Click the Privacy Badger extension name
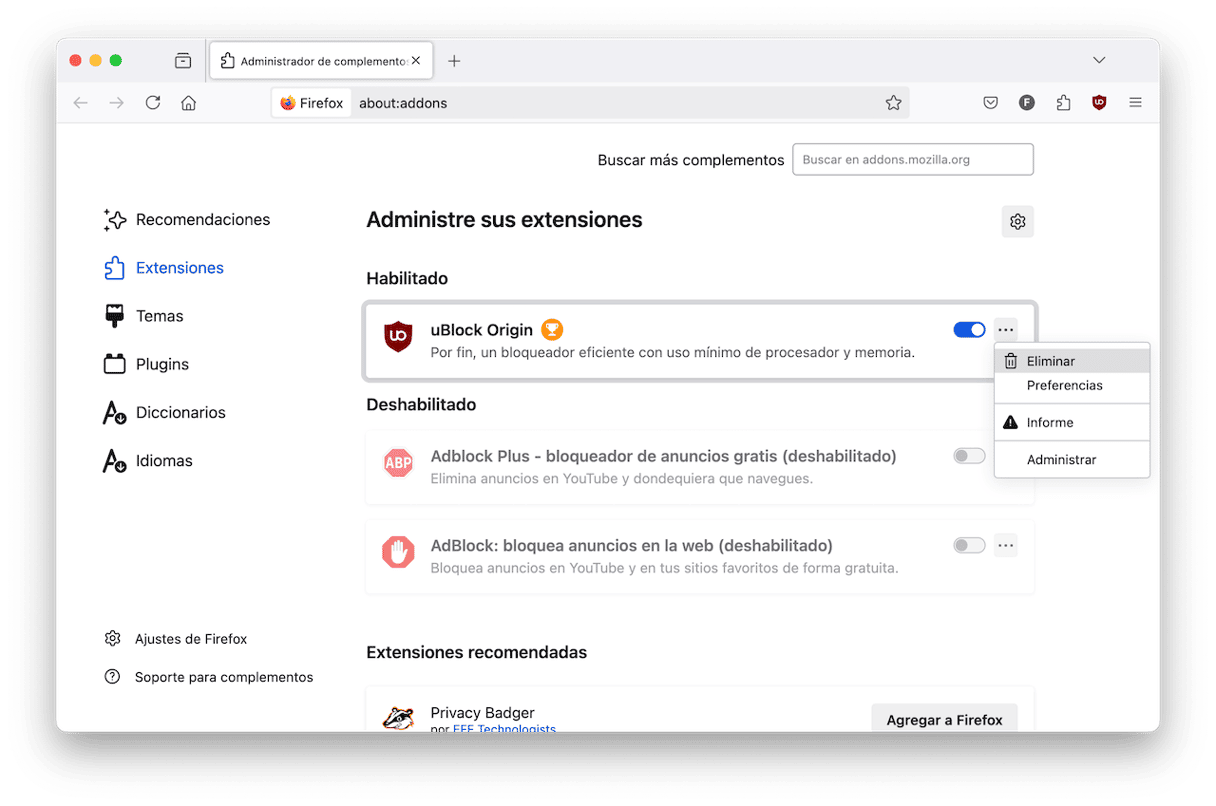Screen dimensions: 1216x806 [483, 713]
